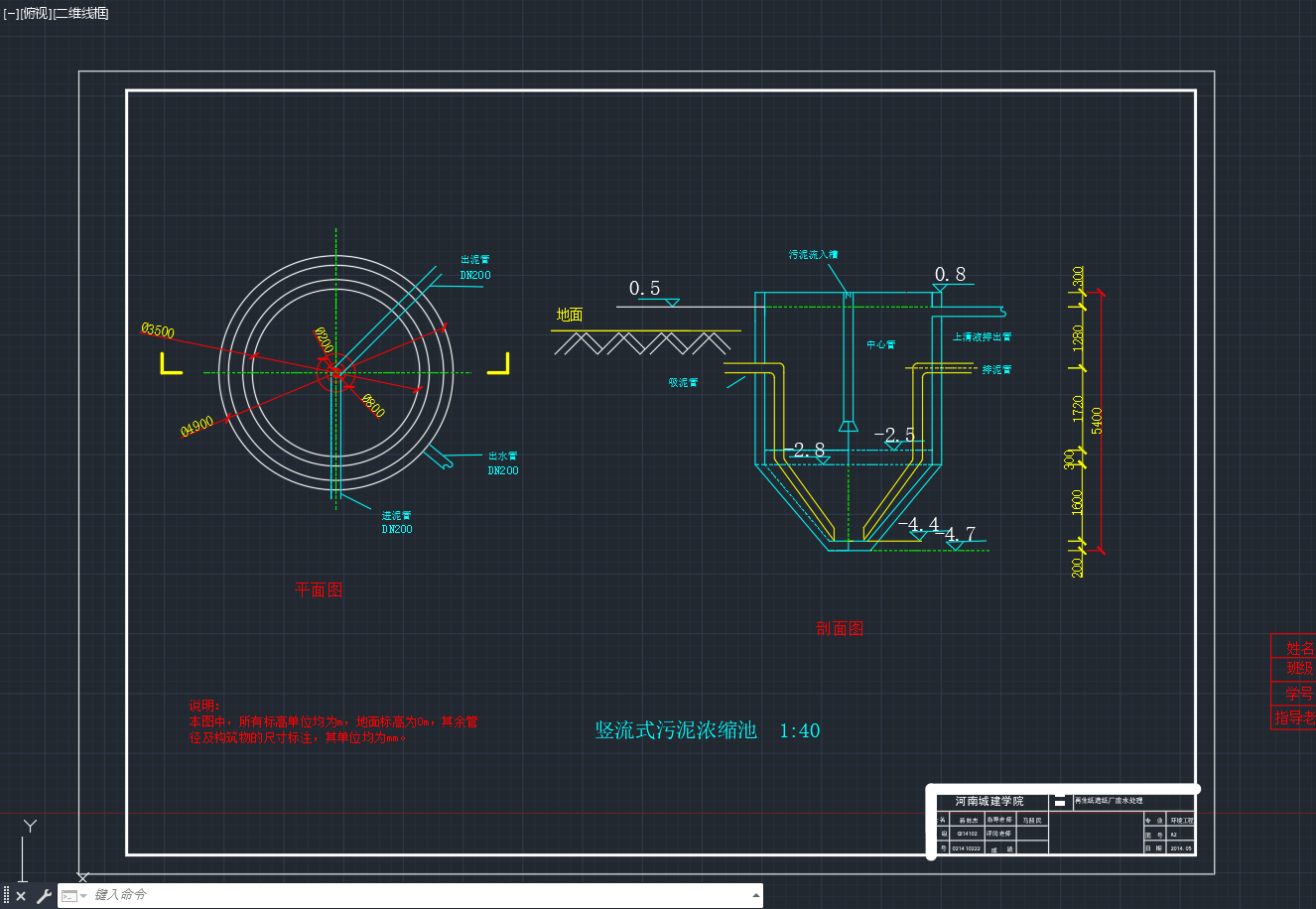This screenshot has height=909, width=1316.
Task: Select the Ø3500 diameter dimension
Action: click(x=158, y=330)
